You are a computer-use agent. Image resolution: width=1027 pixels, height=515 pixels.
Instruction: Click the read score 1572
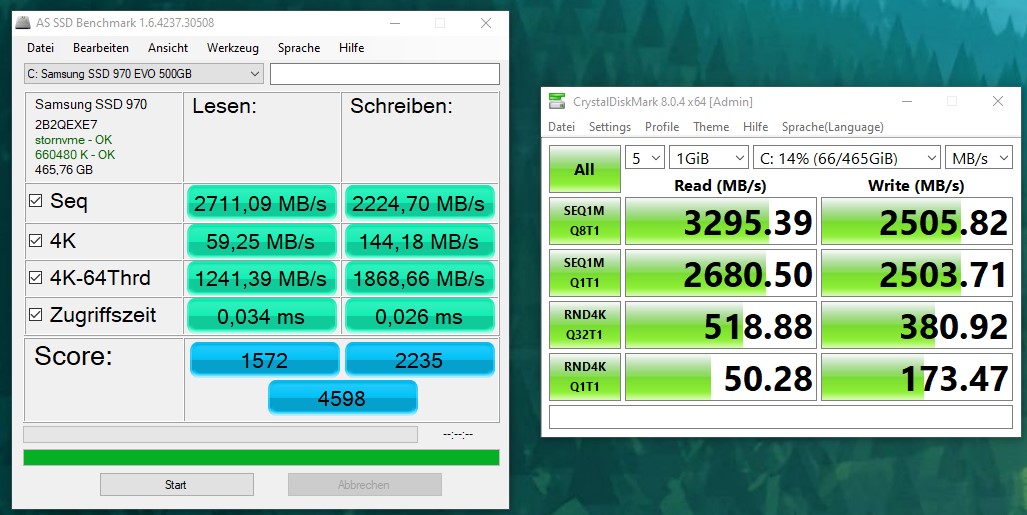265,360
